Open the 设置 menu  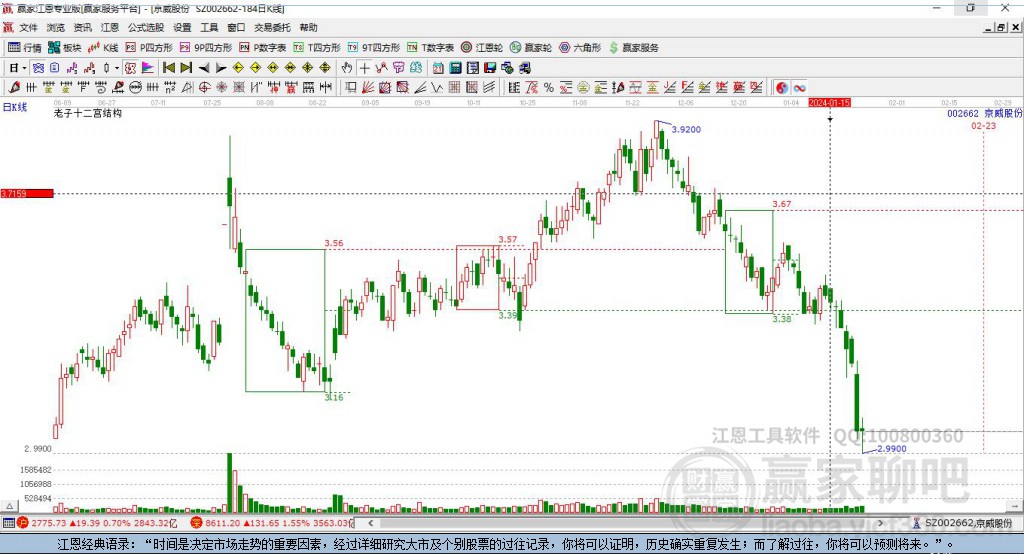pyautogui.click(x=182, y=27)
